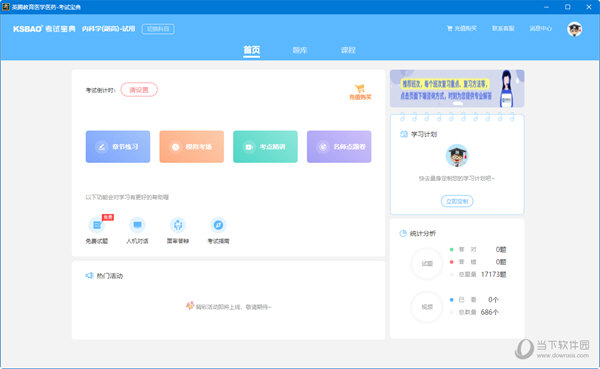Minimize the 考试宝典 window

point(546,7)
